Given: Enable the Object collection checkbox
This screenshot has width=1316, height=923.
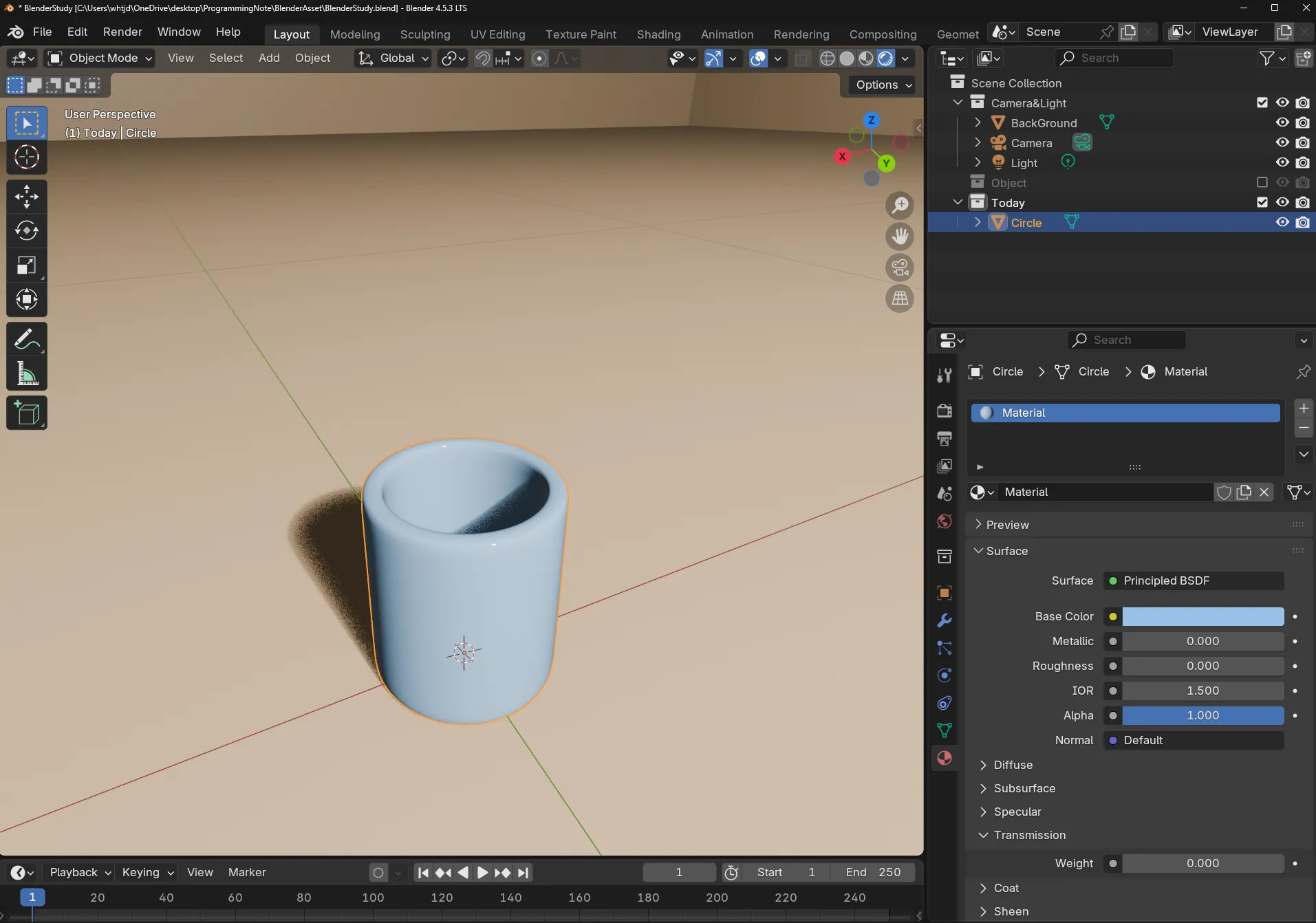Looking at the screenshot, I should coord(1262,183).
